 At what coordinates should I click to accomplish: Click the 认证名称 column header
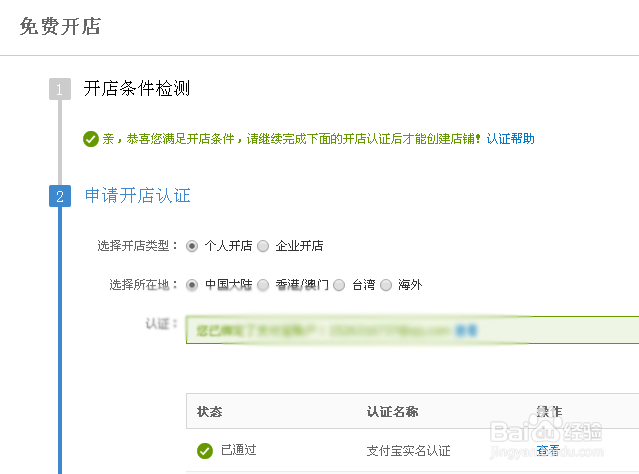(x=392, y=412)
